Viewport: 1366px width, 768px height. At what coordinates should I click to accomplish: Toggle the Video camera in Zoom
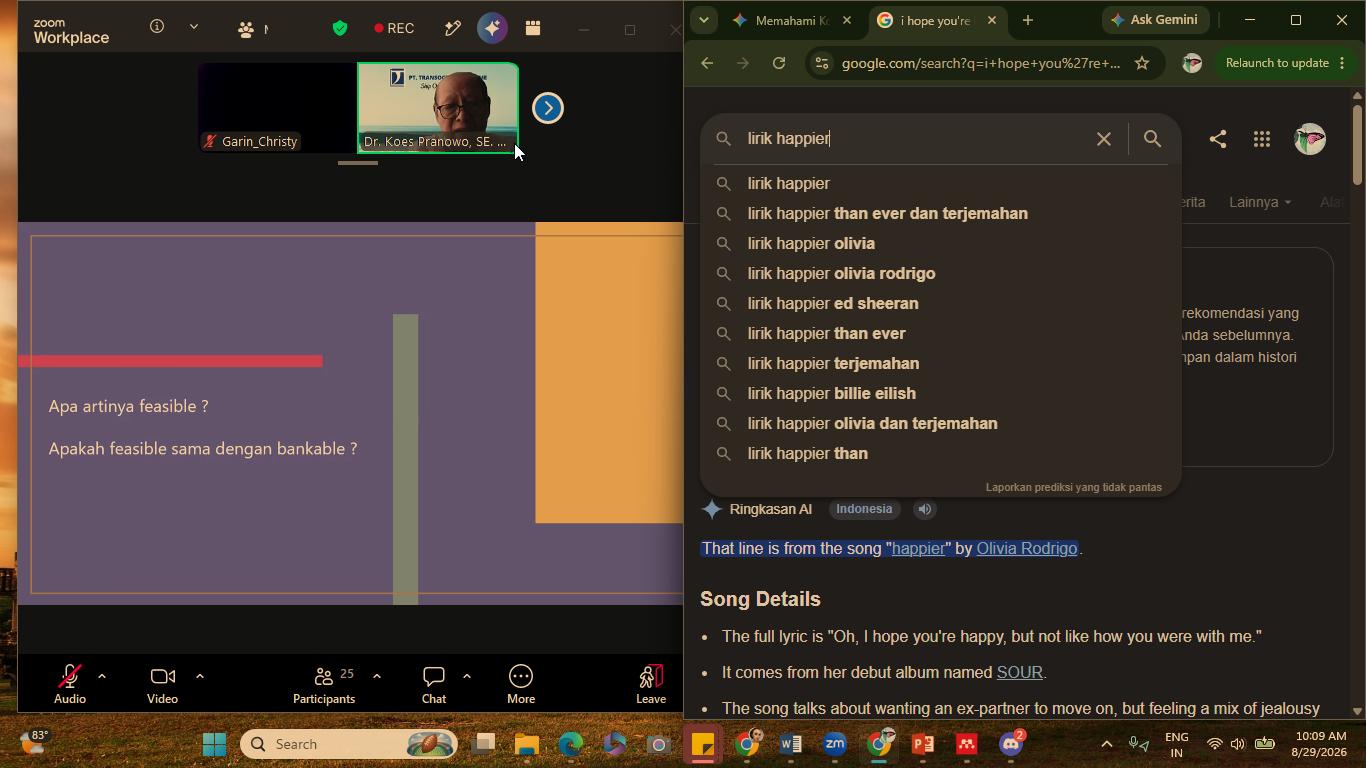point(162,685)
